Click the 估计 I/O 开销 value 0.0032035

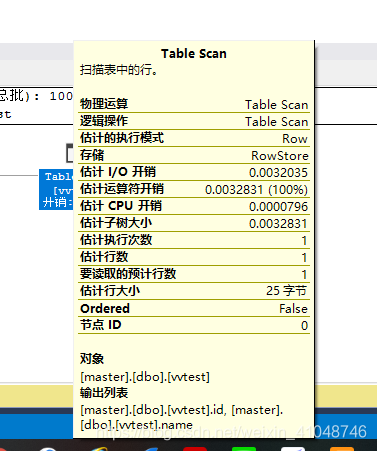tap(278, 173)
